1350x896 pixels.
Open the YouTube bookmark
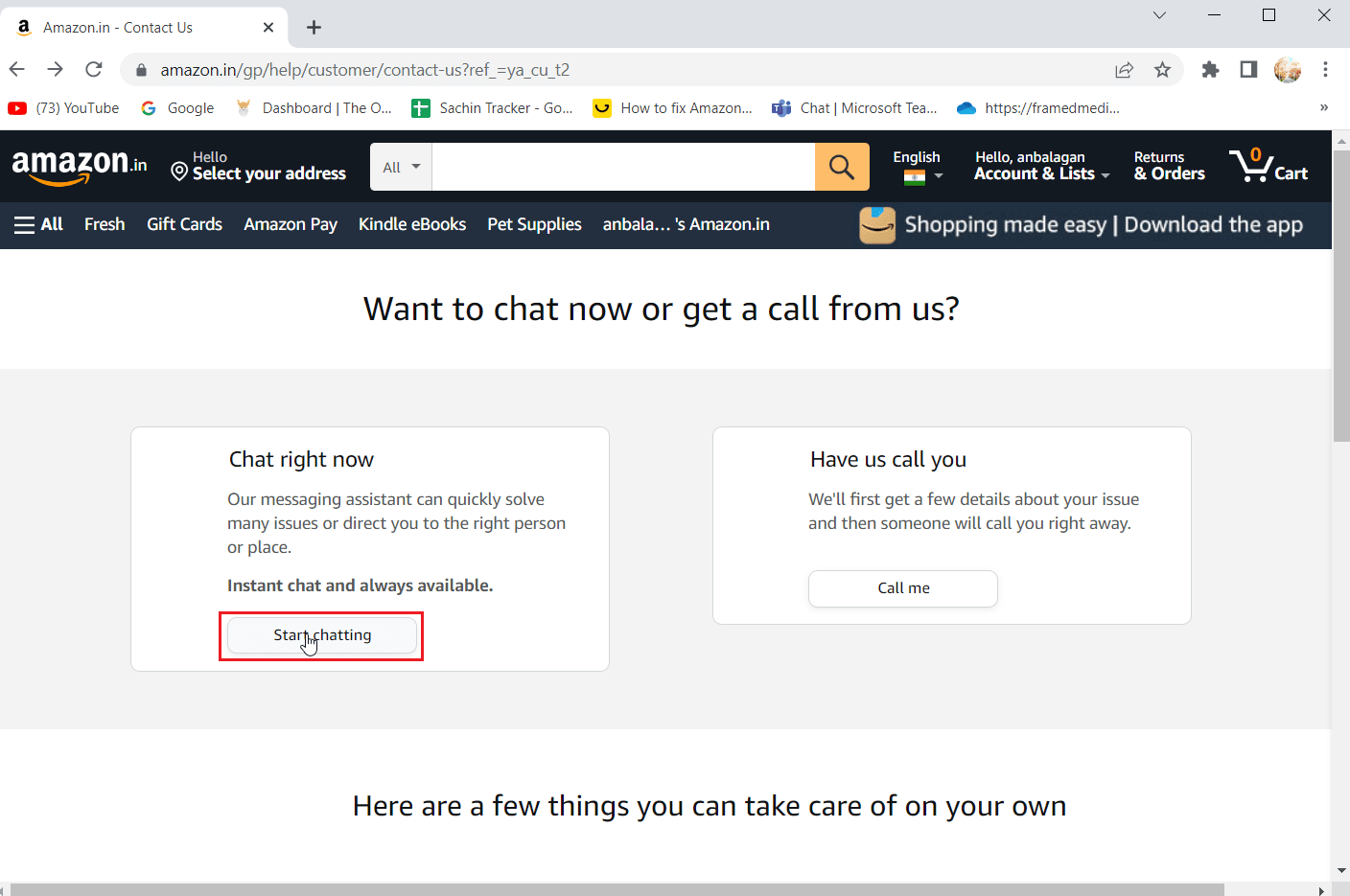click(x=64, y=108)
